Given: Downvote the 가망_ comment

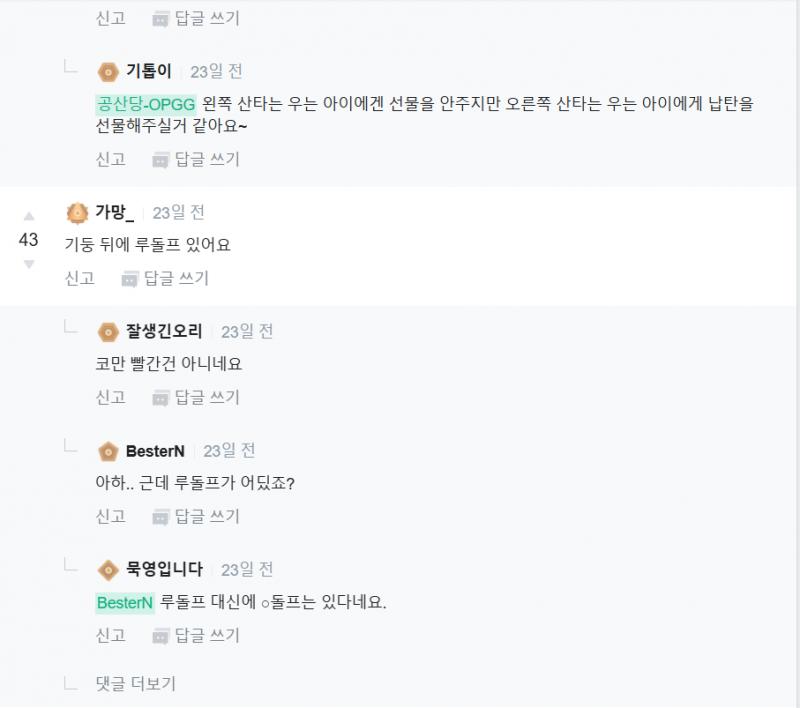Looking at the screenshot, I should coord(29,264).
